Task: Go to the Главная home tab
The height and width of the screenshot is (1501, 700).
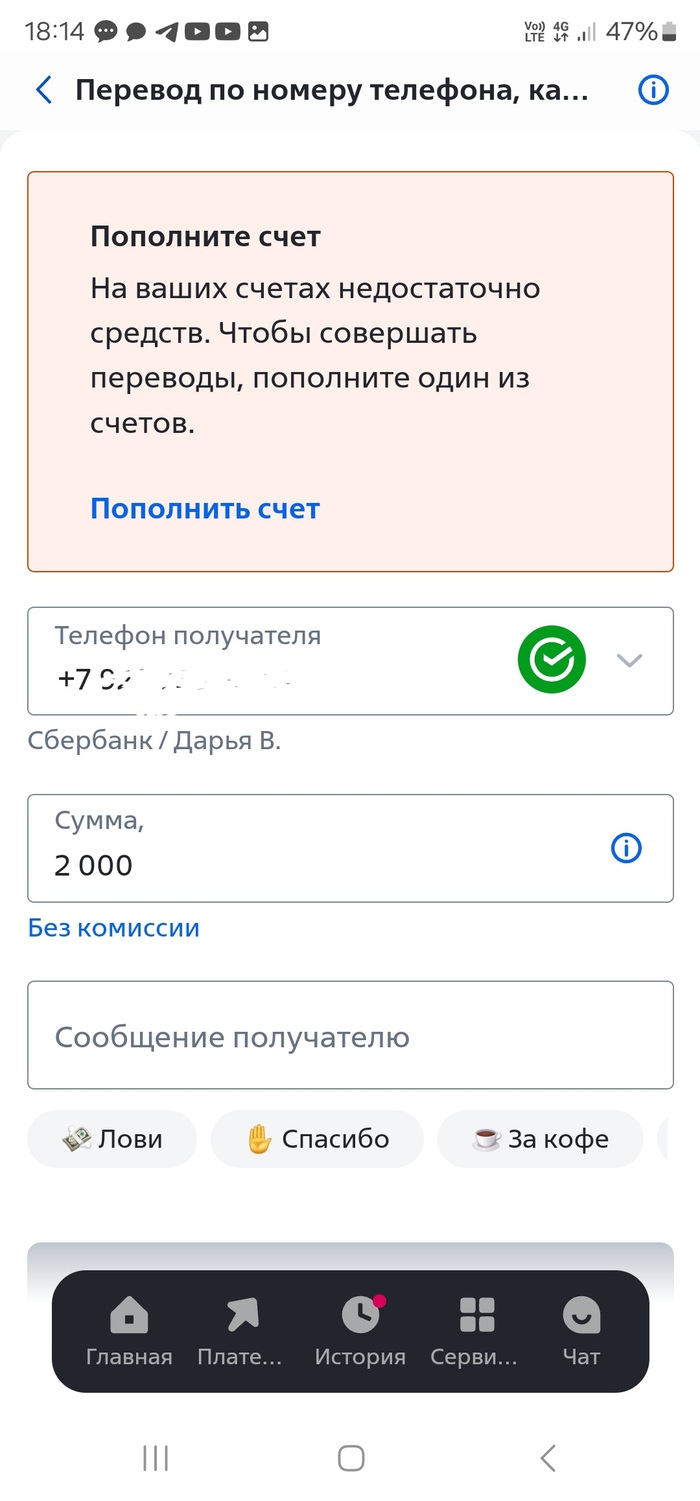Action: (129, 1331)
